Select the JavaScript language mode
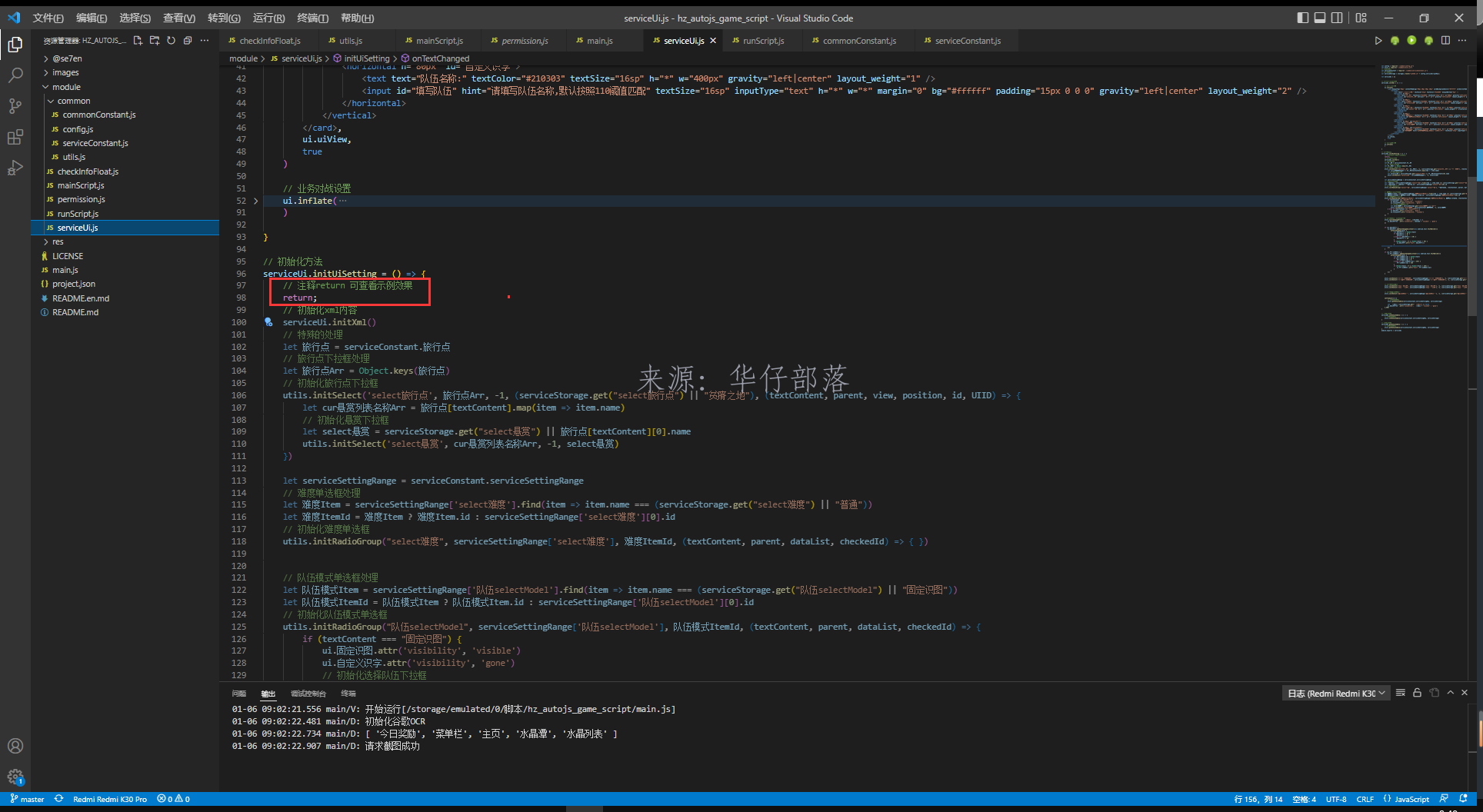This screenshot has width=1483, height=812. pos(1411,799)
